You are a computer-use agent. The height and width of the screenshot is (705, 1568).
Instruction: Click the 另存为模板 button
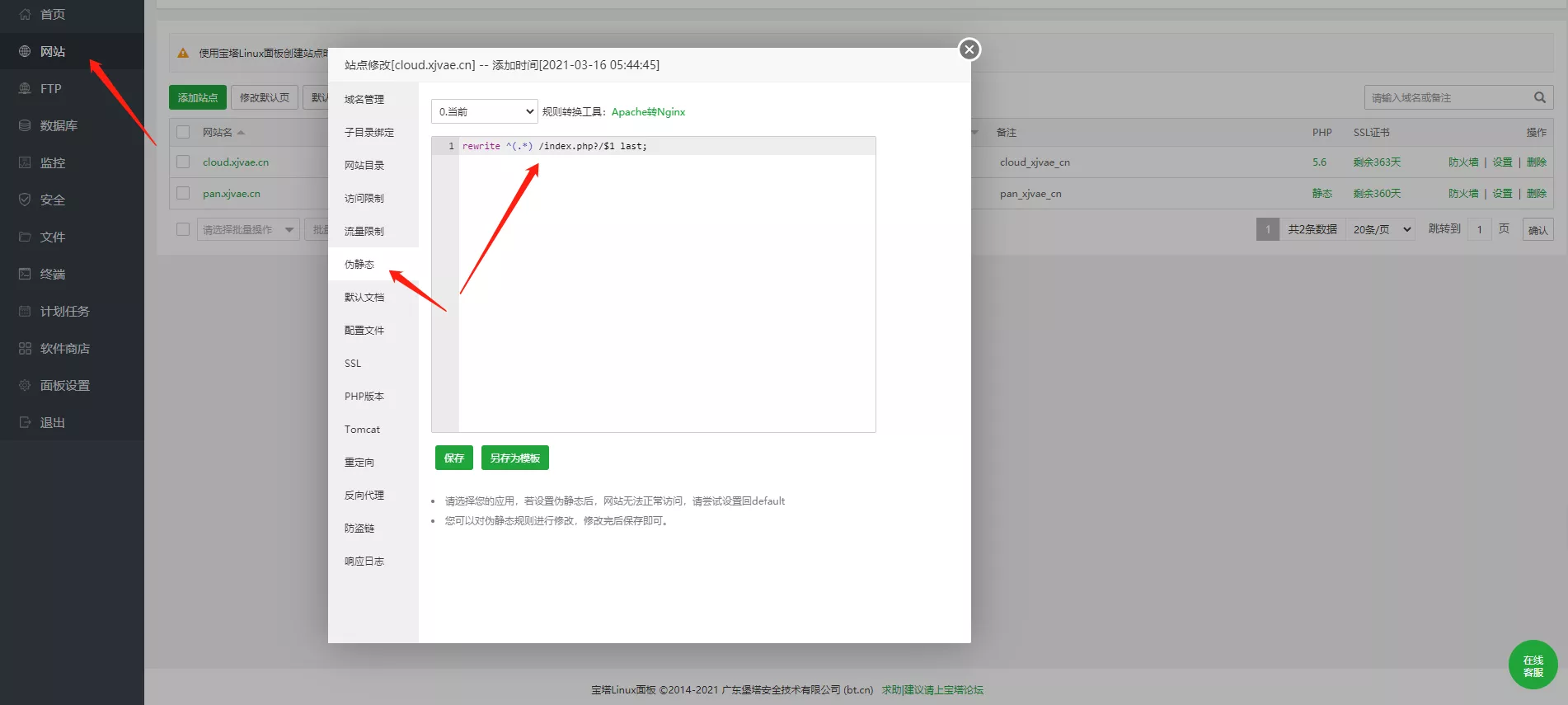[x=515, y=458]
